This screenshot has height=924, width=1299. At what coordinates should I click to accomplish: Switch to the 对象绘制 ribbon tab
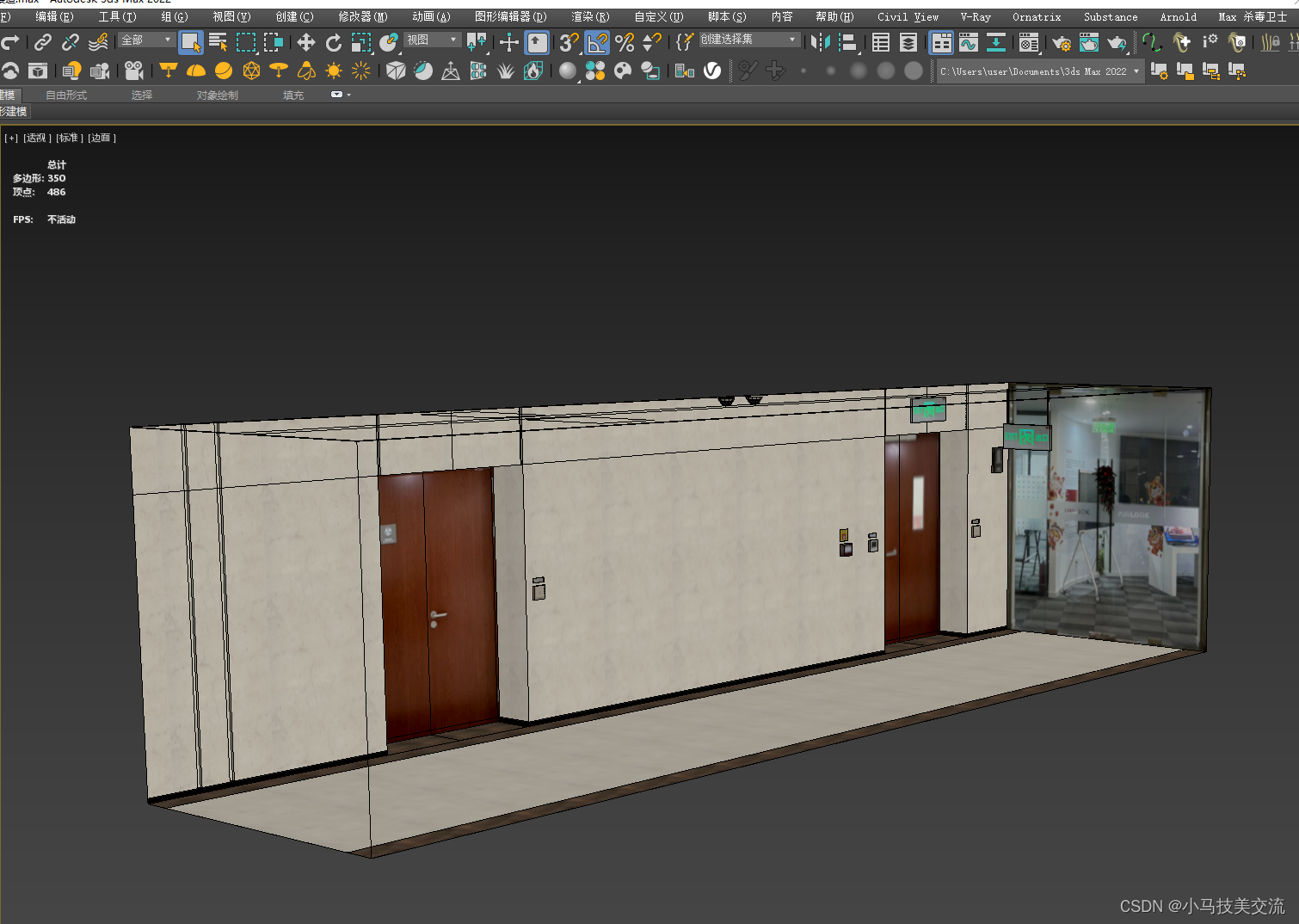[218, 95]
